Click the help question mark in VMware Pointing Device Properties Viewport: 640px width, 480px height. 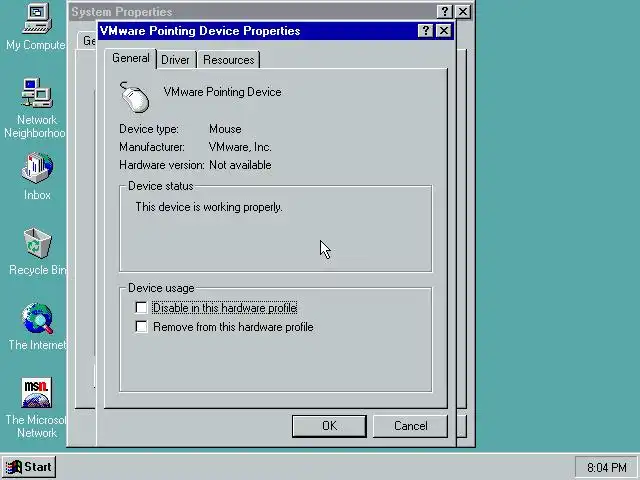[x=425, y=31]
